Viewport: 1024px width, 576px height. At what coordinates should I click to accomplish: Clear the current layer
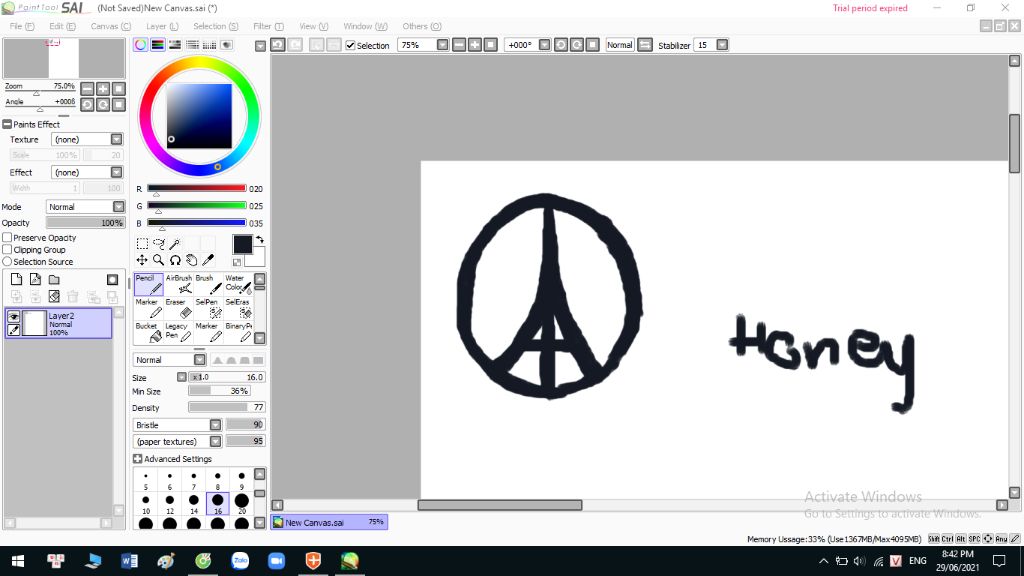[x=54, y=296]
